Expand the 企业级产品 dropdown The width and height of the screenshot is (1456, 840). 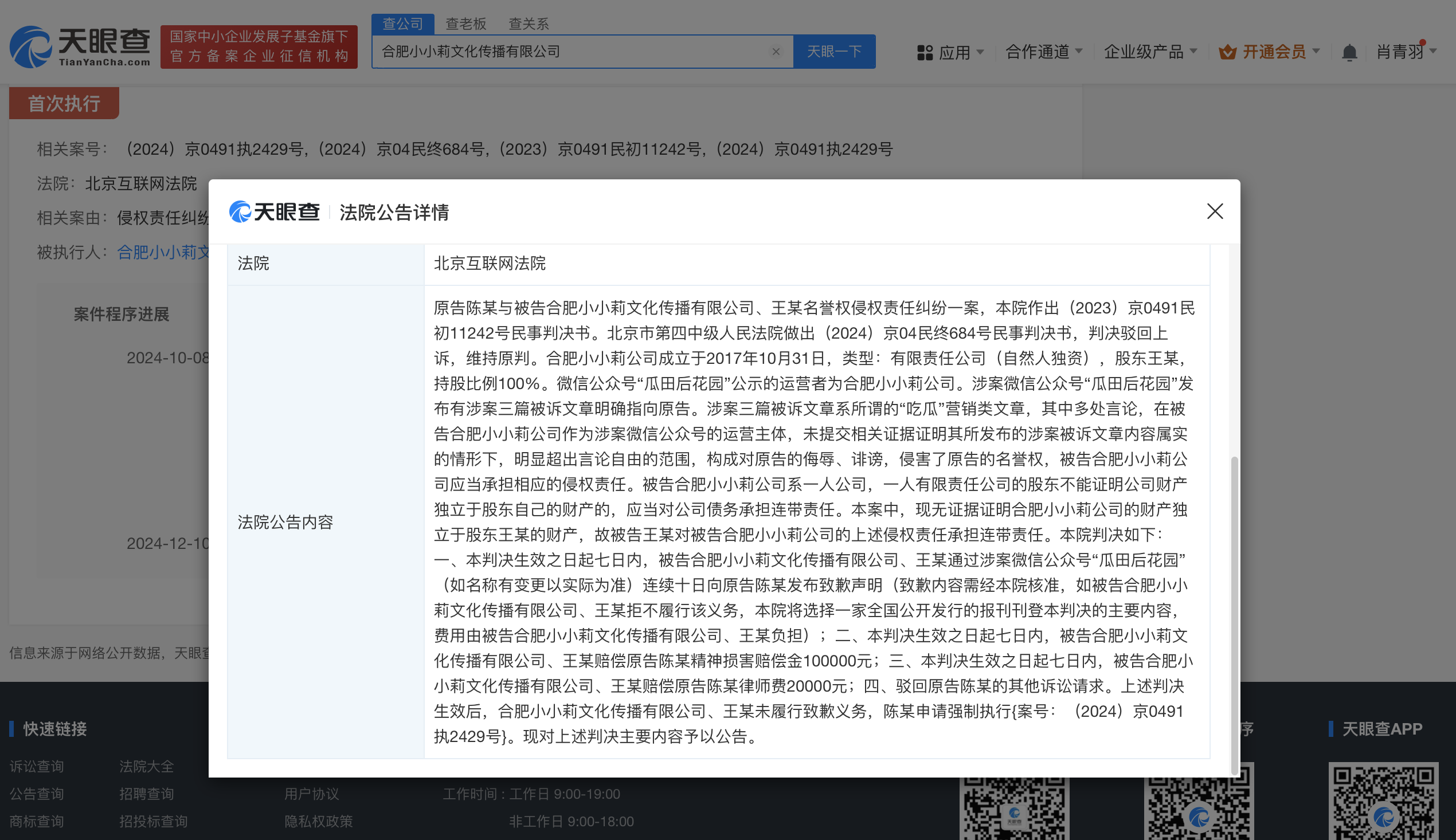(x=1150, y=52)
